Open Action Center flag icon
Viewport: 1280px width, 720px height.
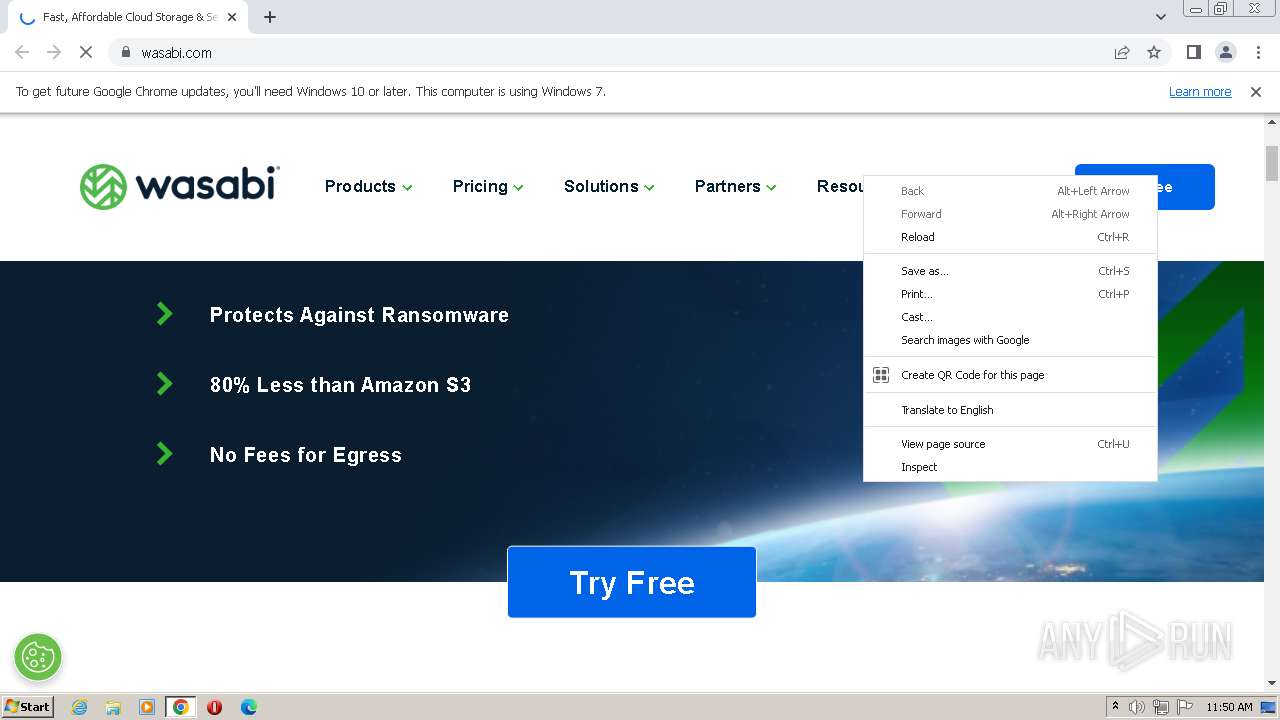coord(1185,707)
